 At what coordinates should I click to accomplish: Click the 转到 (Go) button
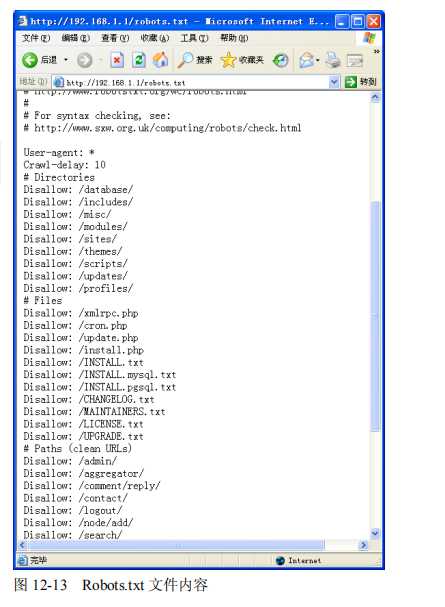tap(361, 82)
